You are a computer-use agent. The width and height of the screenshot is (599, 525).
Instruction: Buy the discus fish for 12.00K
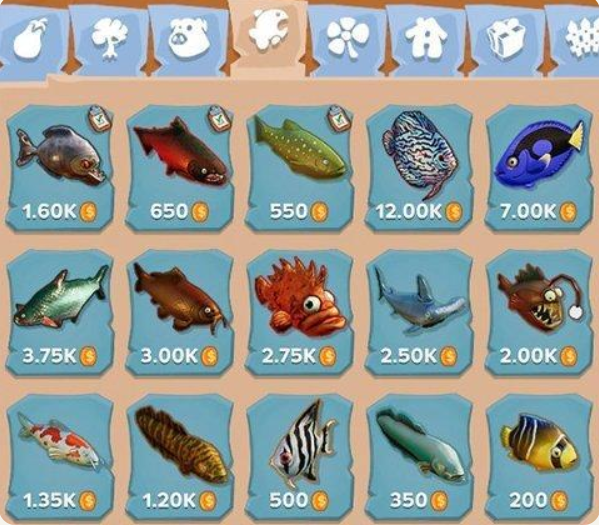[419, 168]
